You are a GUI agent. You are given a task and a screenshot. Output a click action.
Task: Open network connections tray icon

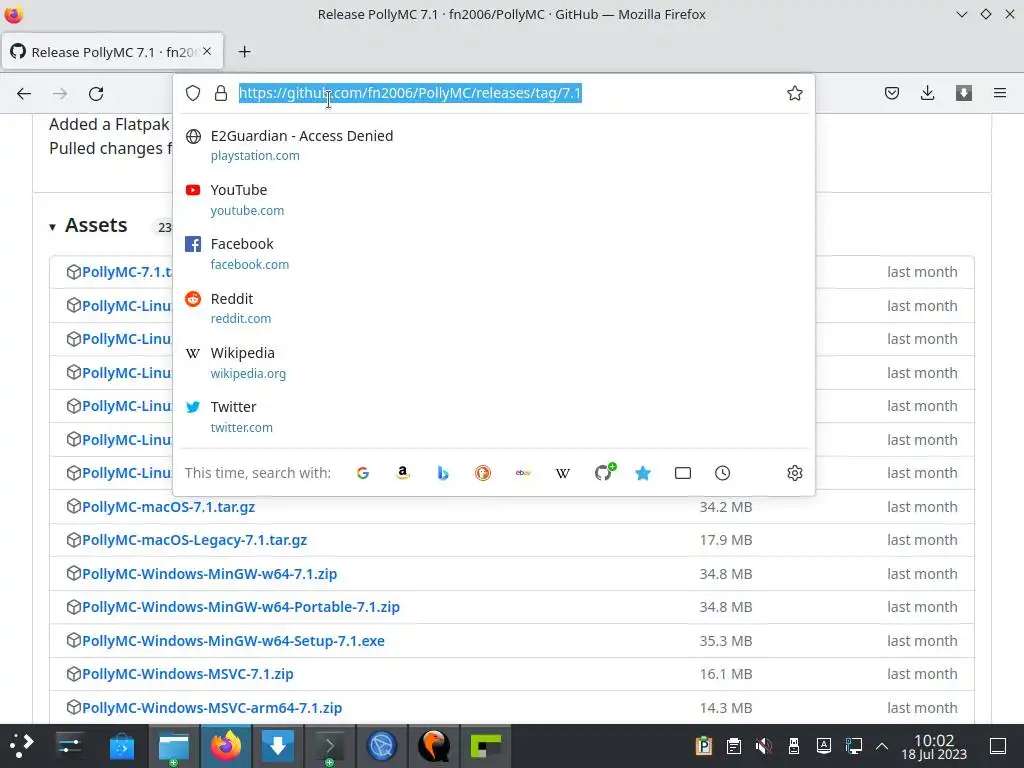coord(854,746)
